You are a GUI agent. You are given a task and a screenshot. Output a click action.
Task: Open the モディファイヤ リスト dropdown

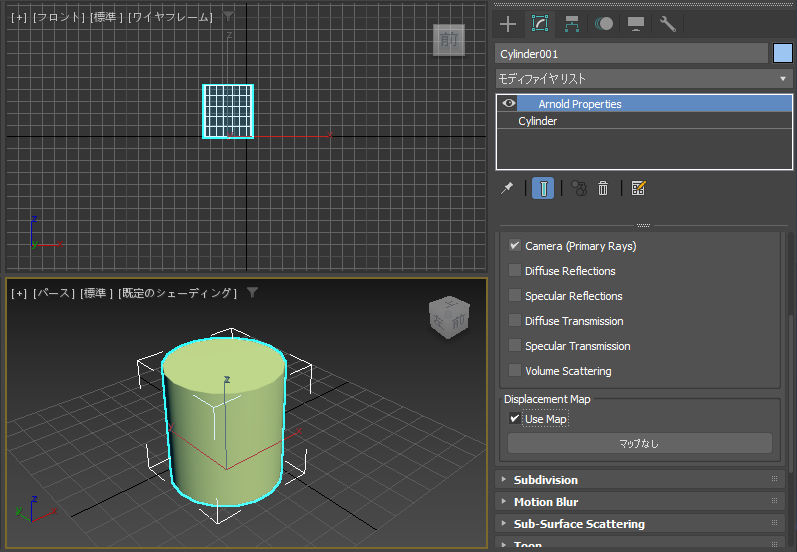(x=644, y=79)
